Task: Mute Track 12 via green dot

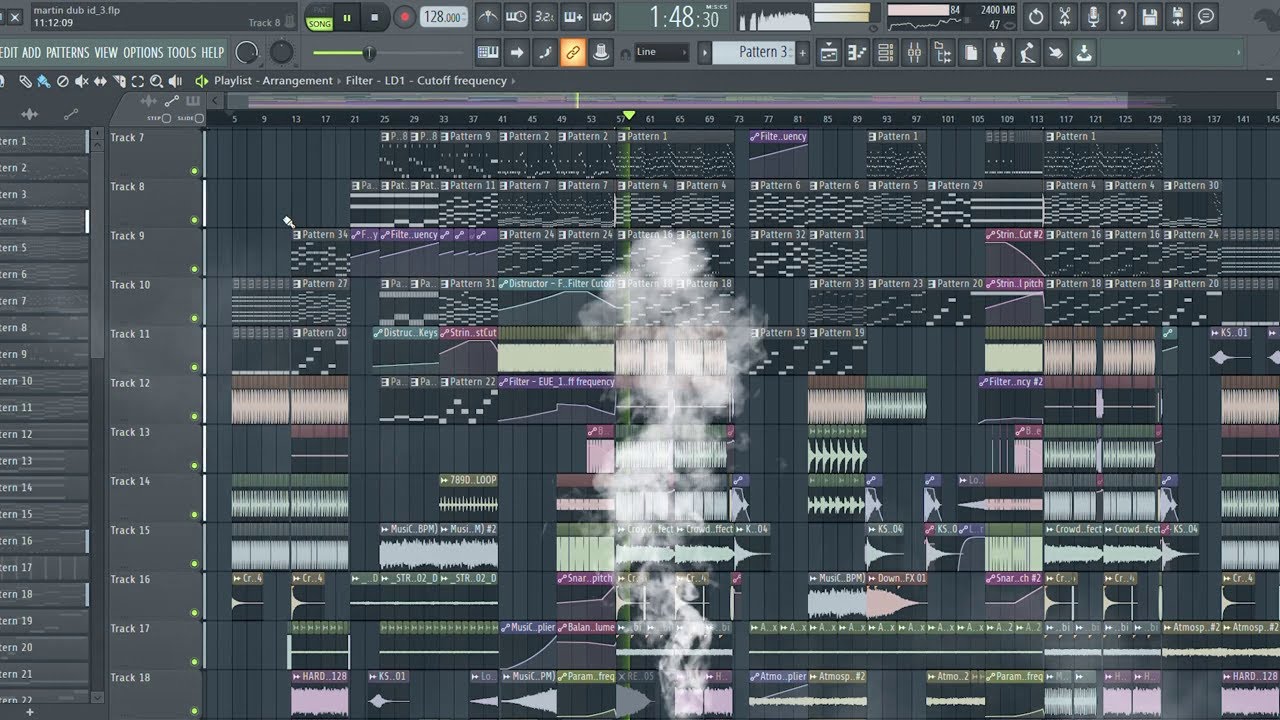Action: pyautogui.click(x=195, y=416)
